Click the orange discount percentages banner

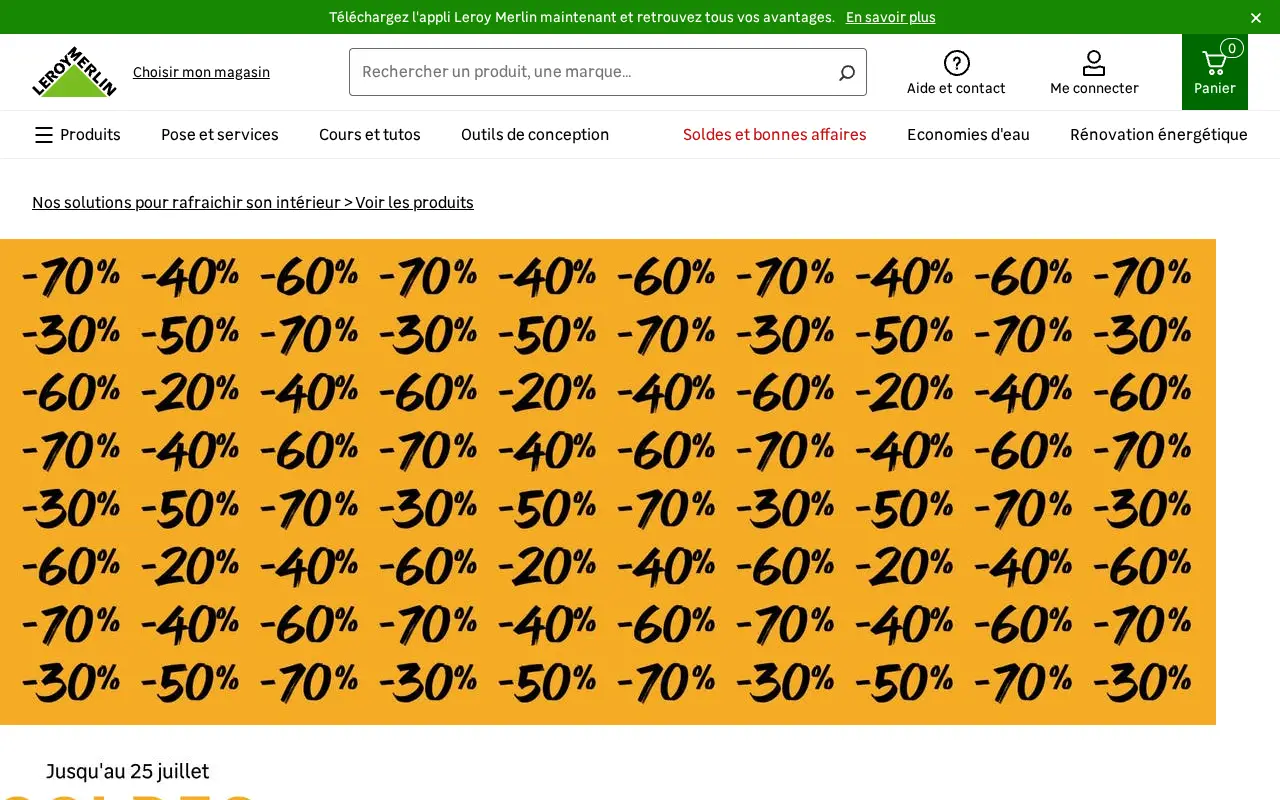[608, 482]
